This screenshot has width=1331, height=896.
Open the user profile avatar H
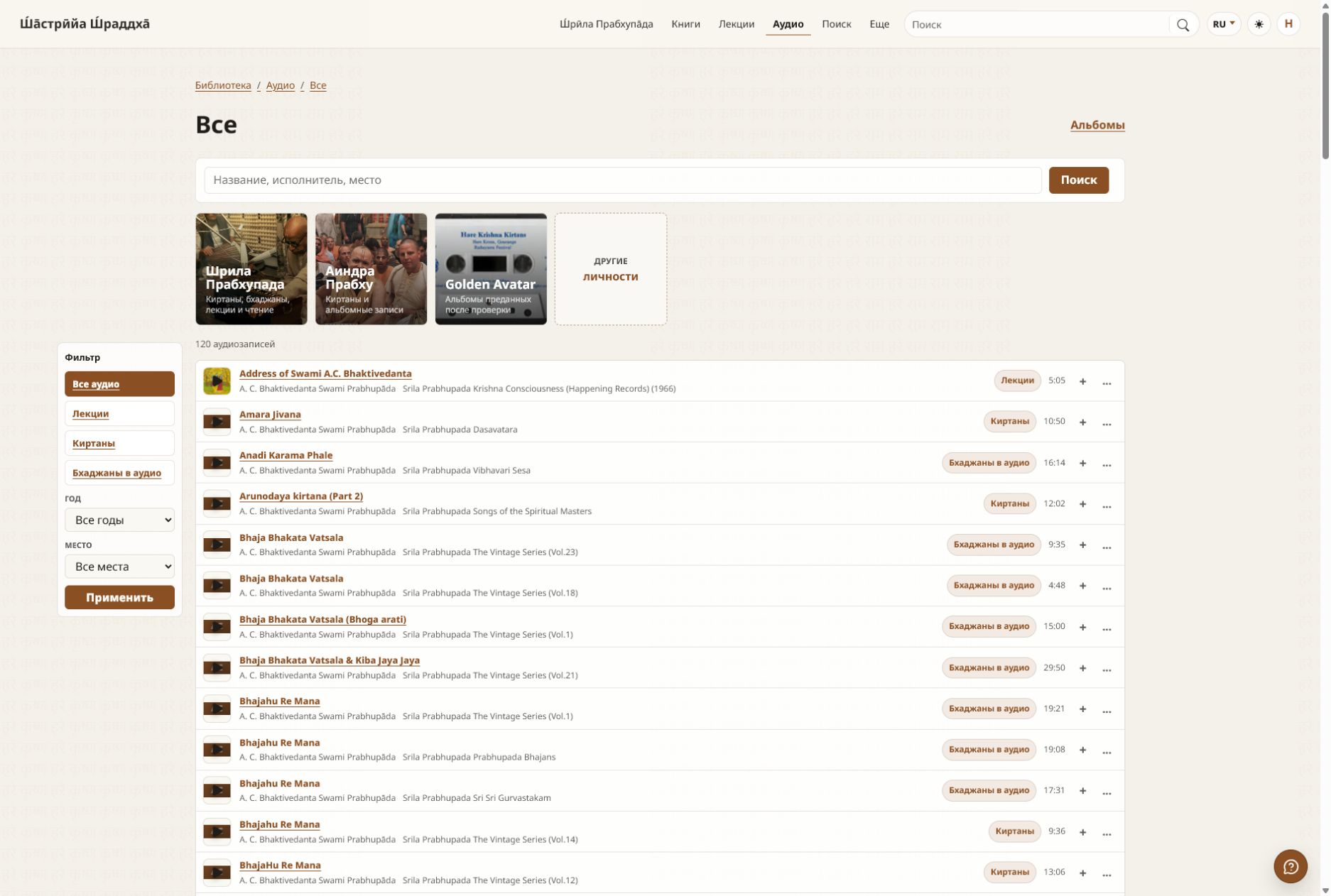1288,24
